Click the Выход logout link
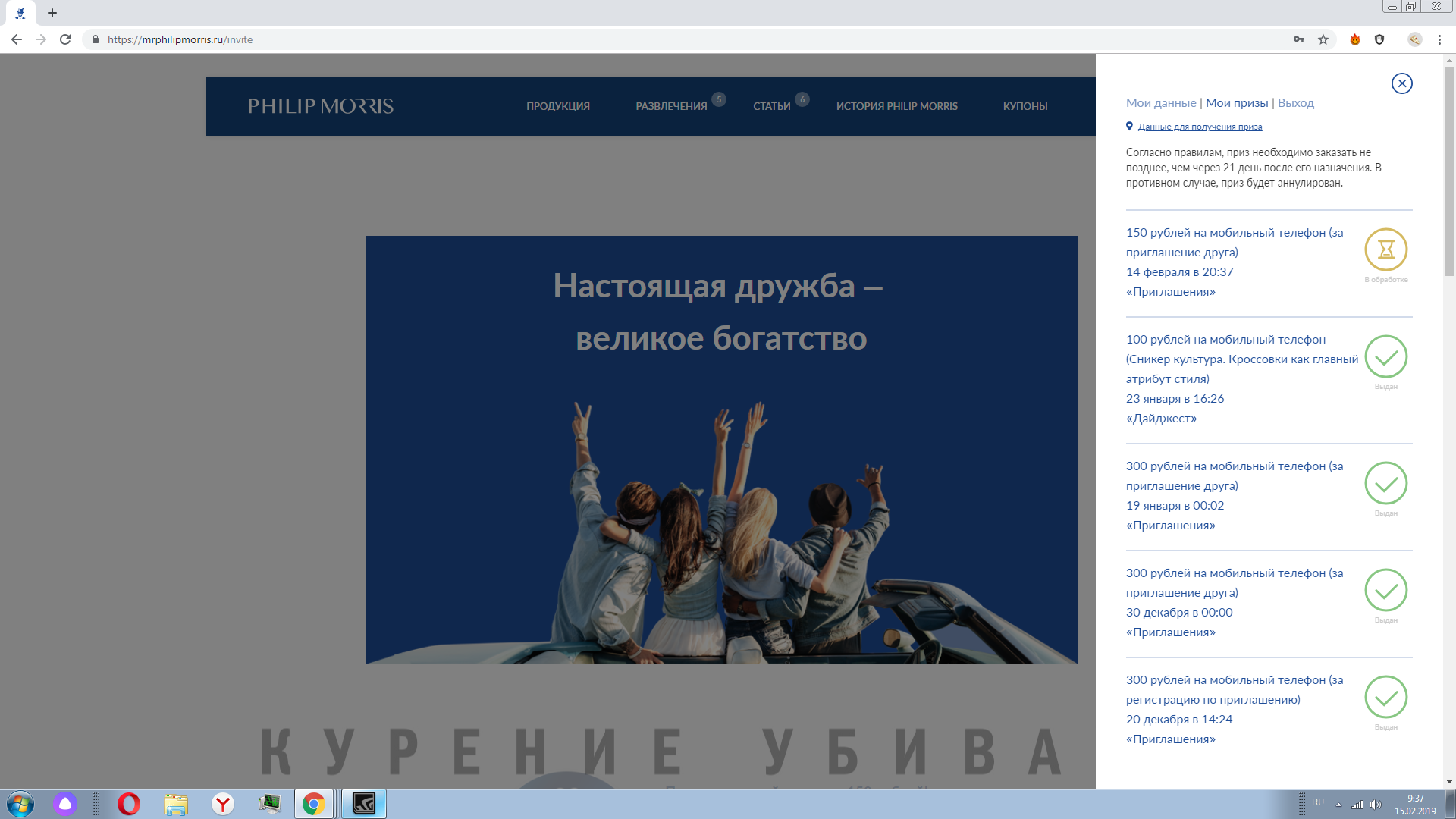 click(x=1296, y=103)
